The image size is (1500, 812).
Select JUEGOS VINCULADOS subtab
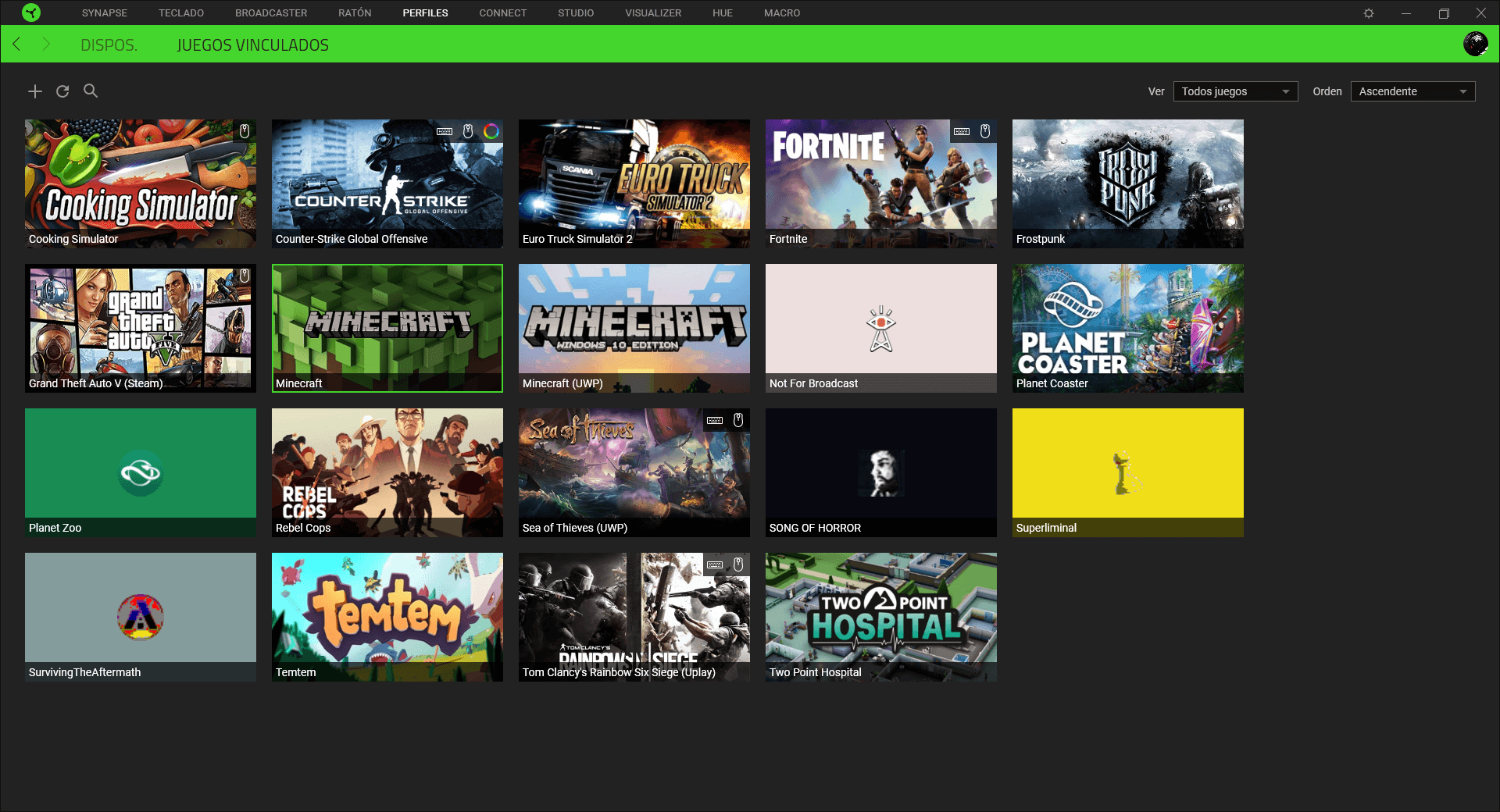click(253, 45)
